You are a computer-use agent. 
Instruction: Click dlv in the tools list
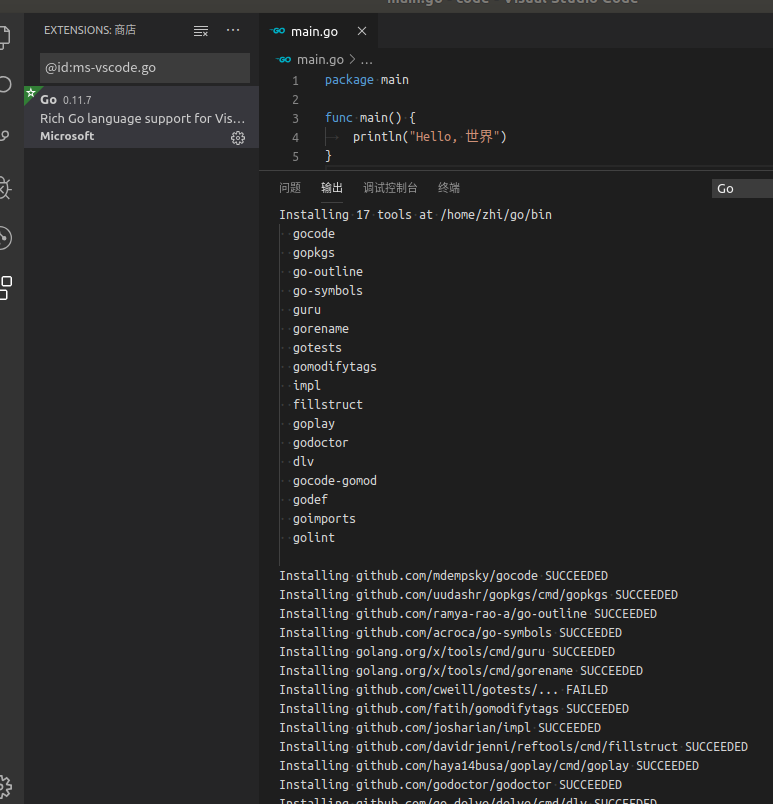tap(303, 461)
